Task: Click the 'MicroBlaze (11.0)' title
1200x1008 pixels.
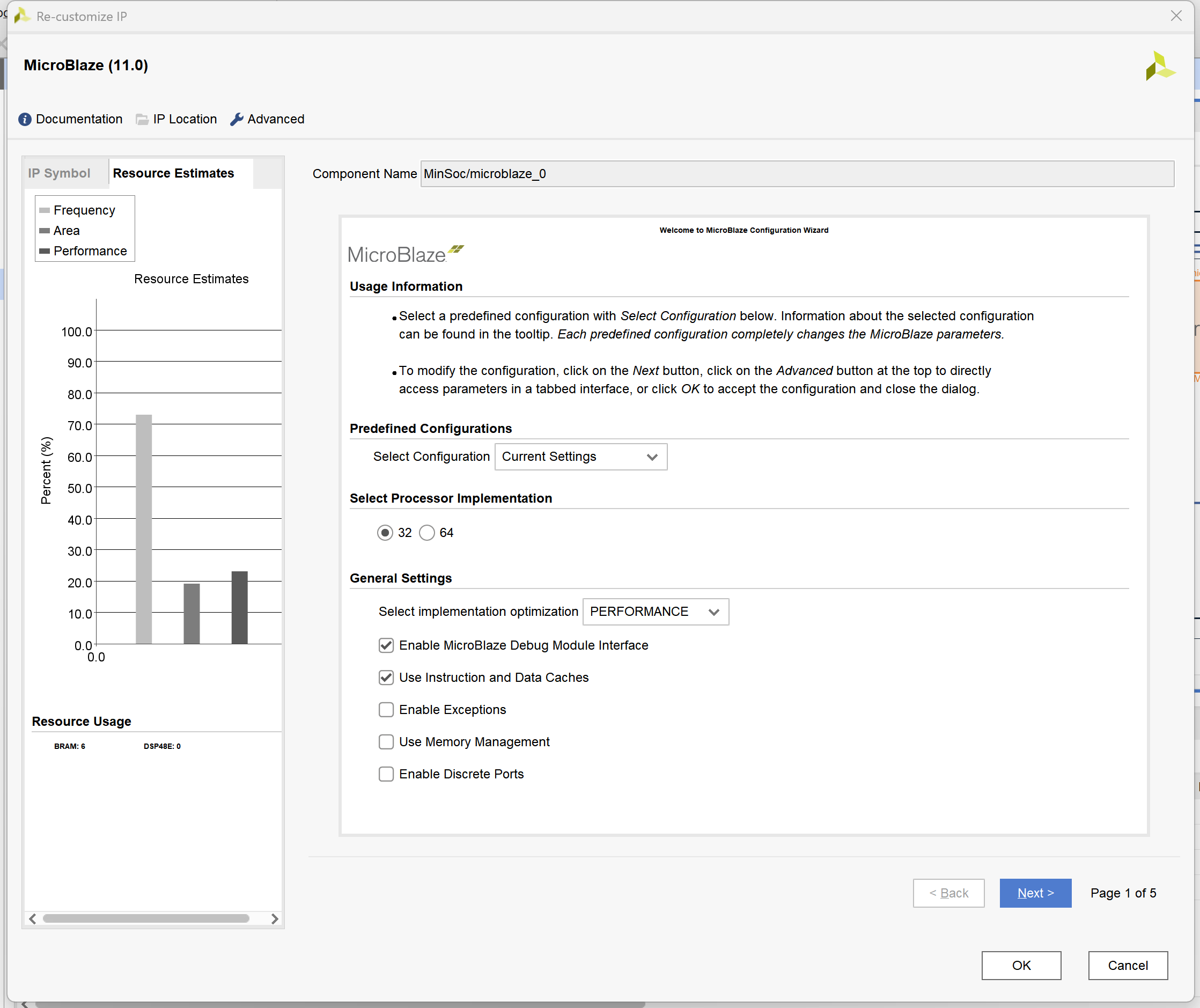Action: [x=86, y=65]
